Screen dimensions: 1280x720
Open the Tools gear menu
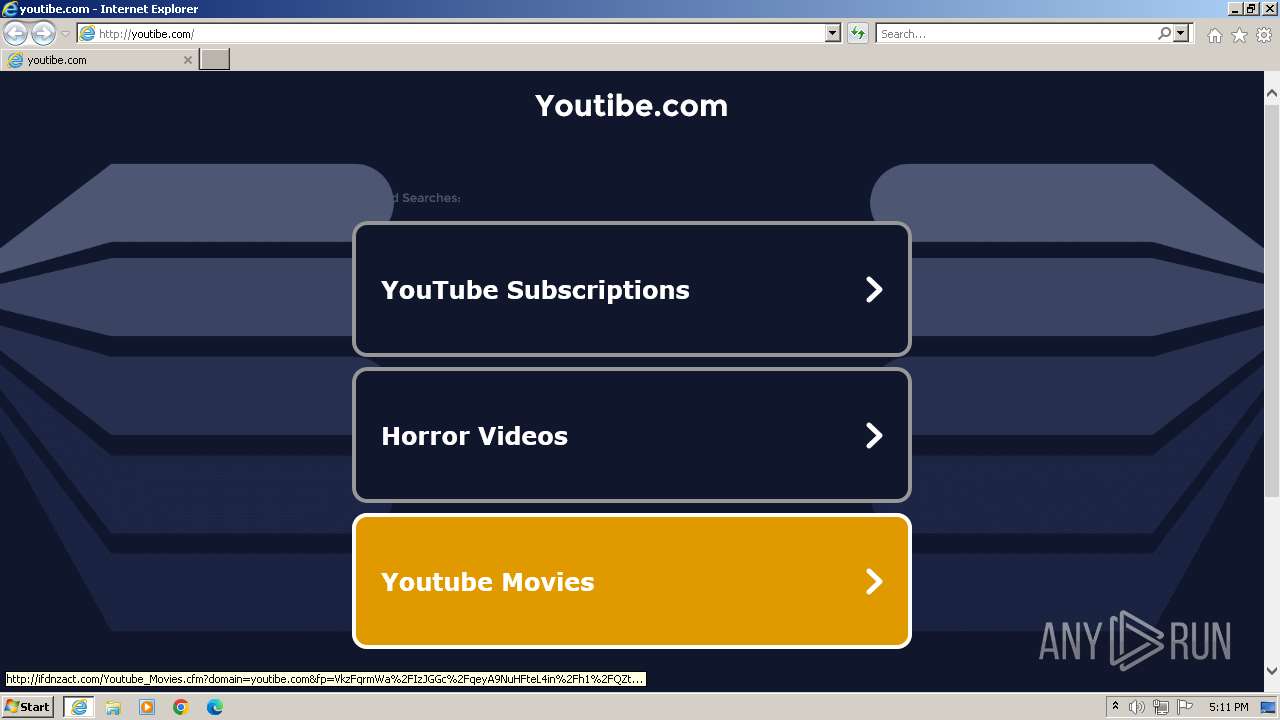1264,35
